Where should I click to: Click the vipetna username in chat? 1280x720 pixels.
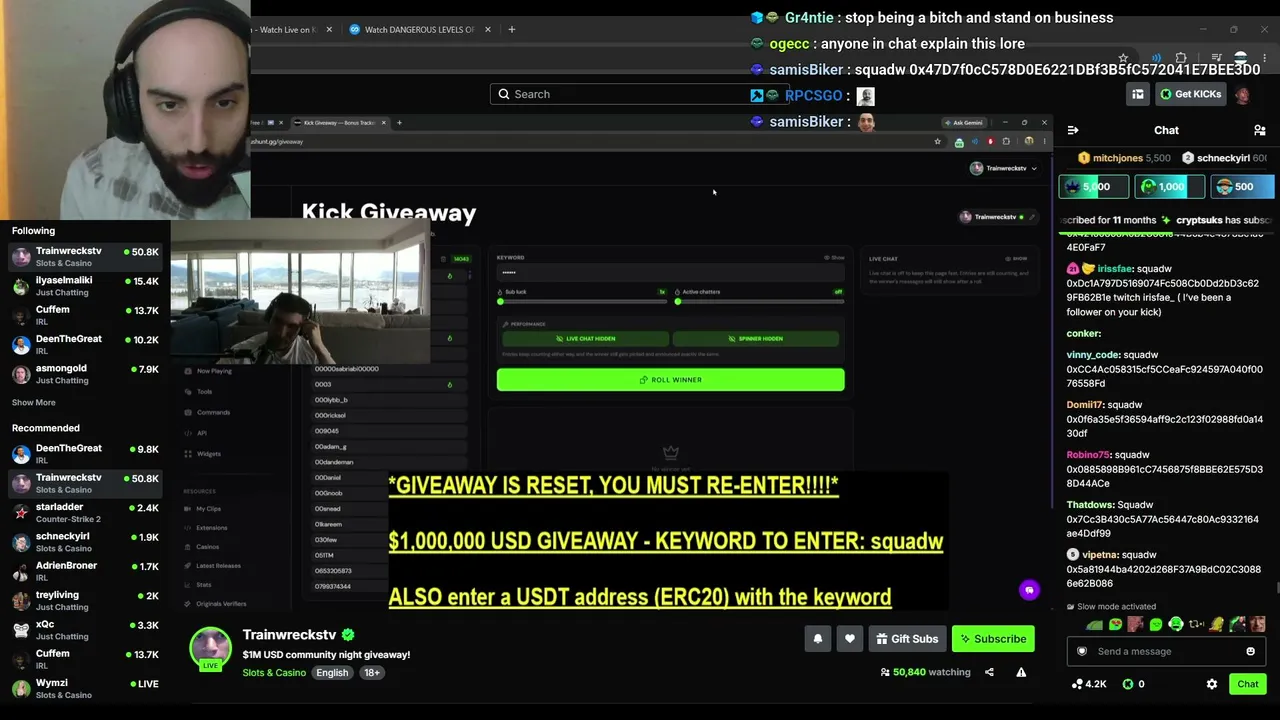click(1099, 555)
